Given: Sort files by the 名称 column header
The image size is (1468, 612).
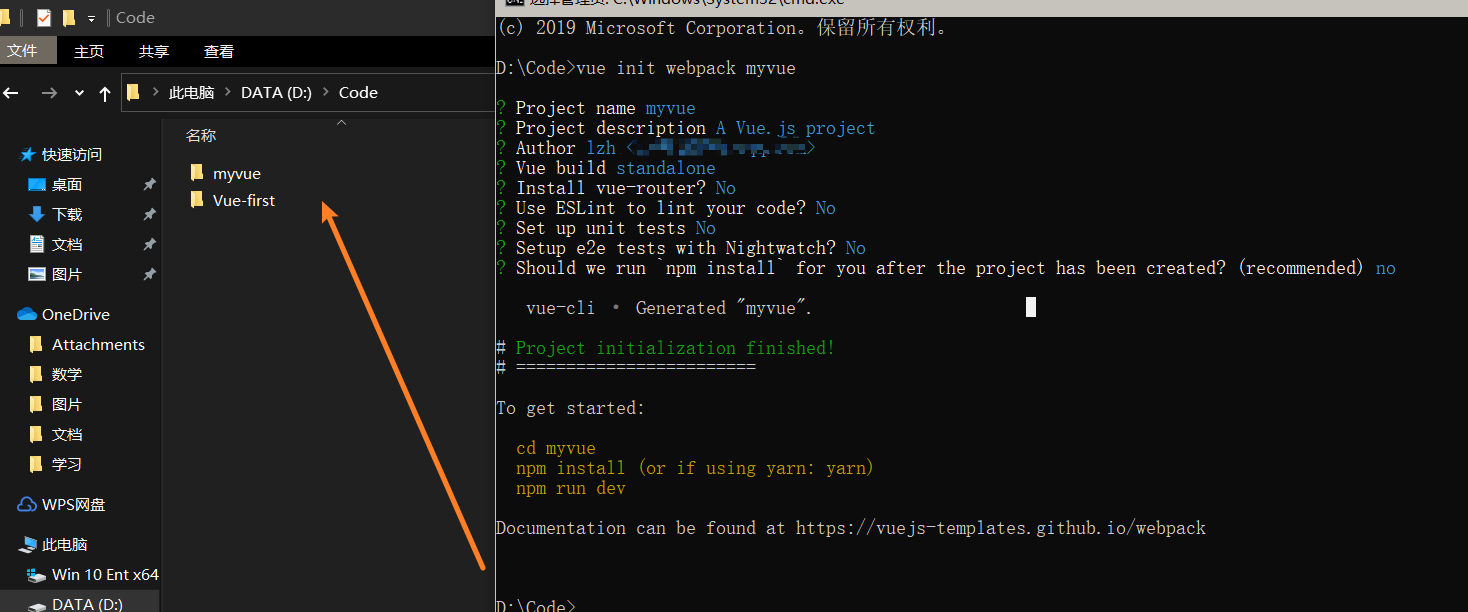Looking at the screenshot, I should click(201, 136).
